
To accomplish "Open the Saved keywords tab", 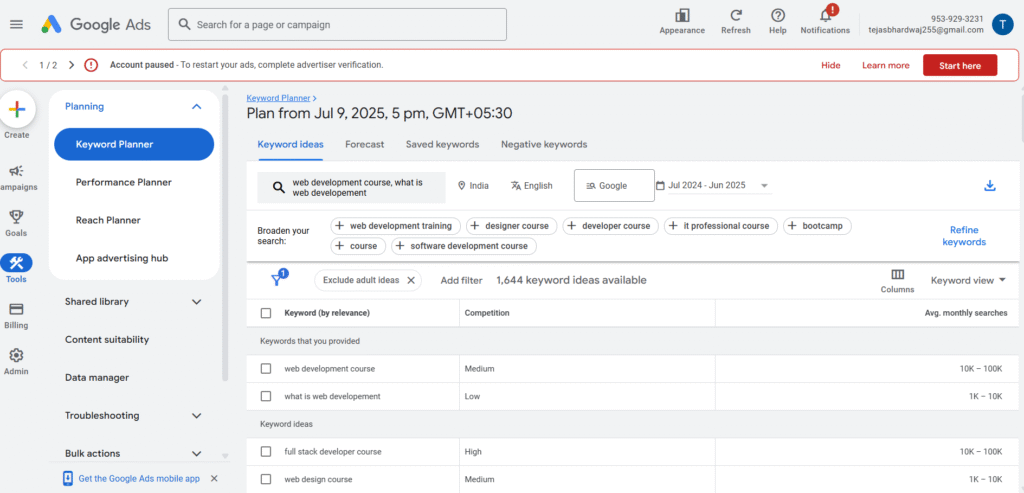I will [x=442, y=144].
